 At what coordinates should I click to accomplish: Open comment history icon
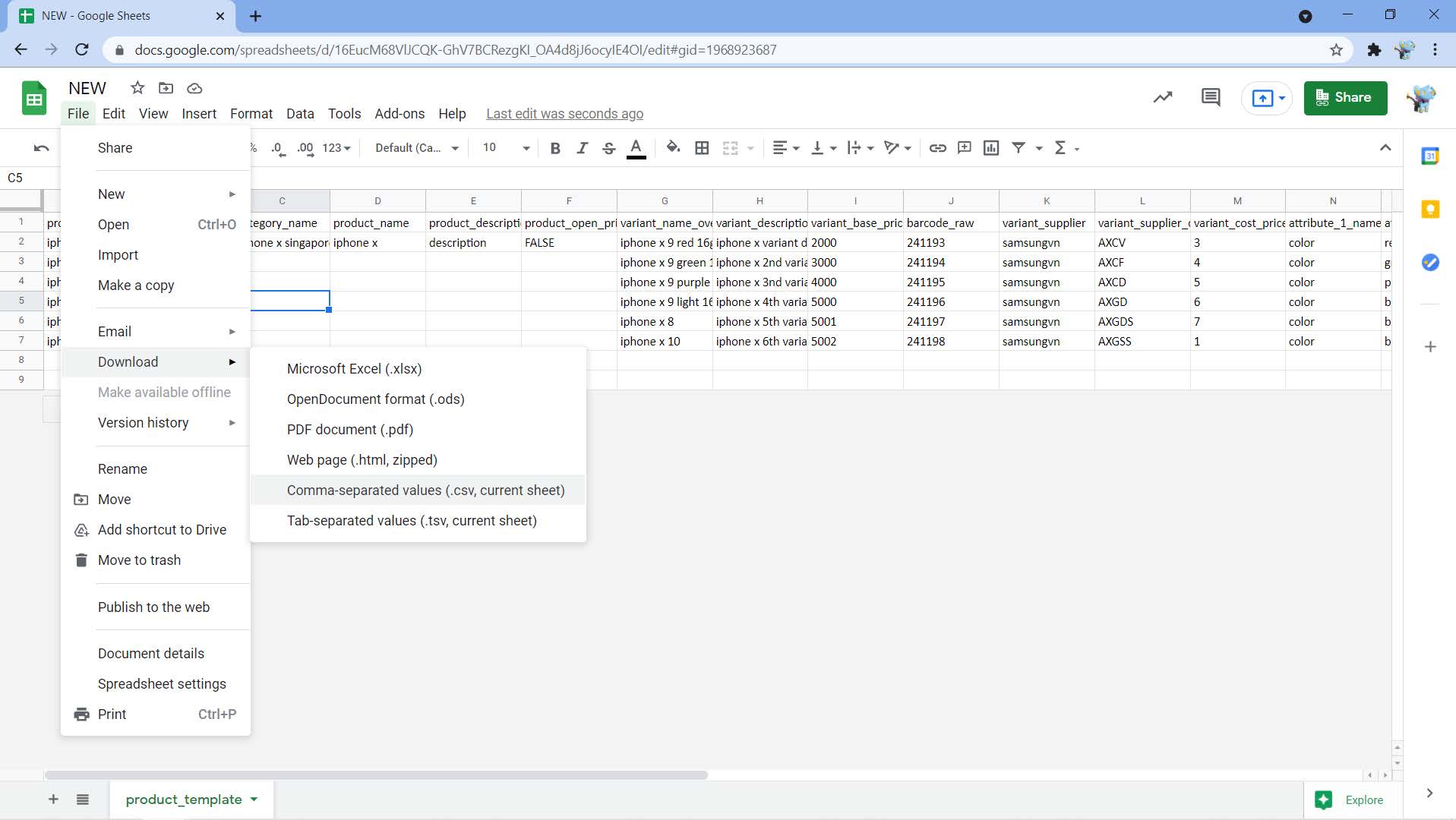pyautogui.click(x=1211, y=97)
